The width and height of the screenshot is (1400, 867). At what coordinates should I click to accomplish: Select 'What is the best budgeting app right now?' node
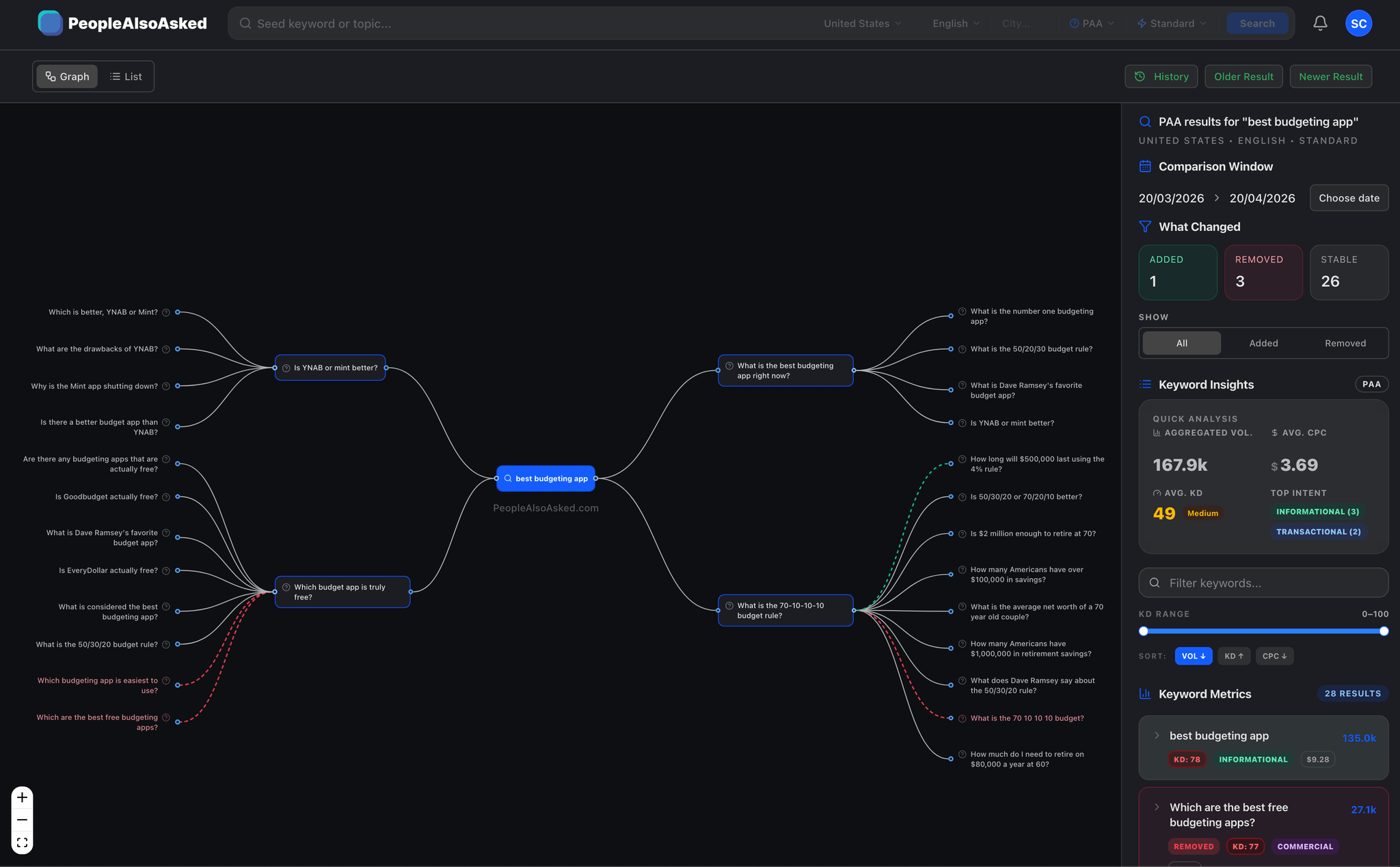coord(785,370)
